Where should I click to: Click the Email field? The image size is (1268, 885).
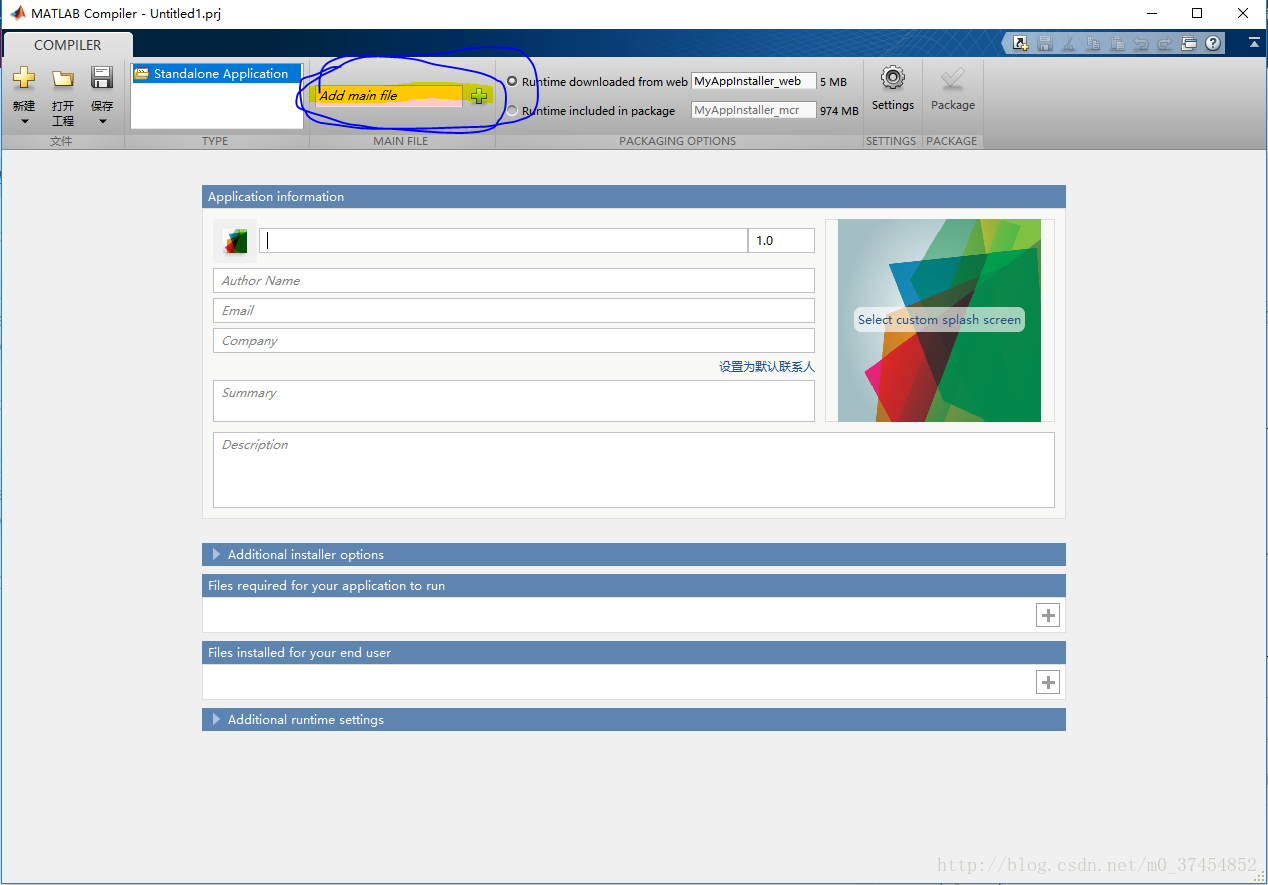514,310
